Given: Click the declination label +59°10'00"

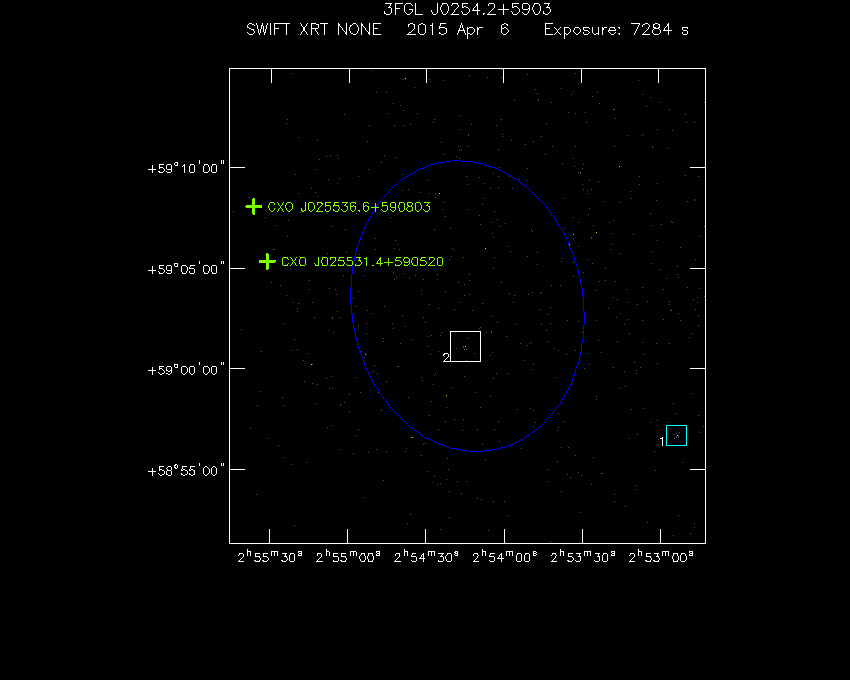Looking at the screenshot, I should pyautogui.click(x=186, y=168).
